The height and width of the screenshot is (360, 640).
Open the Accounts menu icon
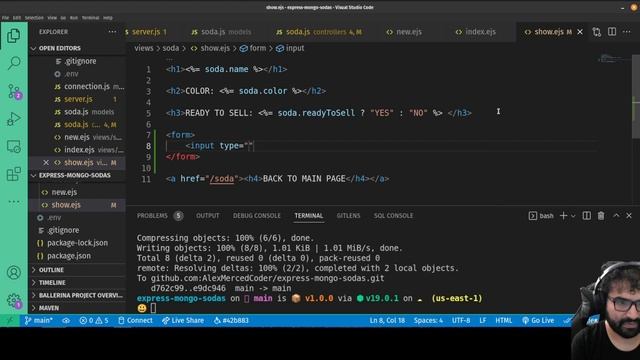coord(13,272)
